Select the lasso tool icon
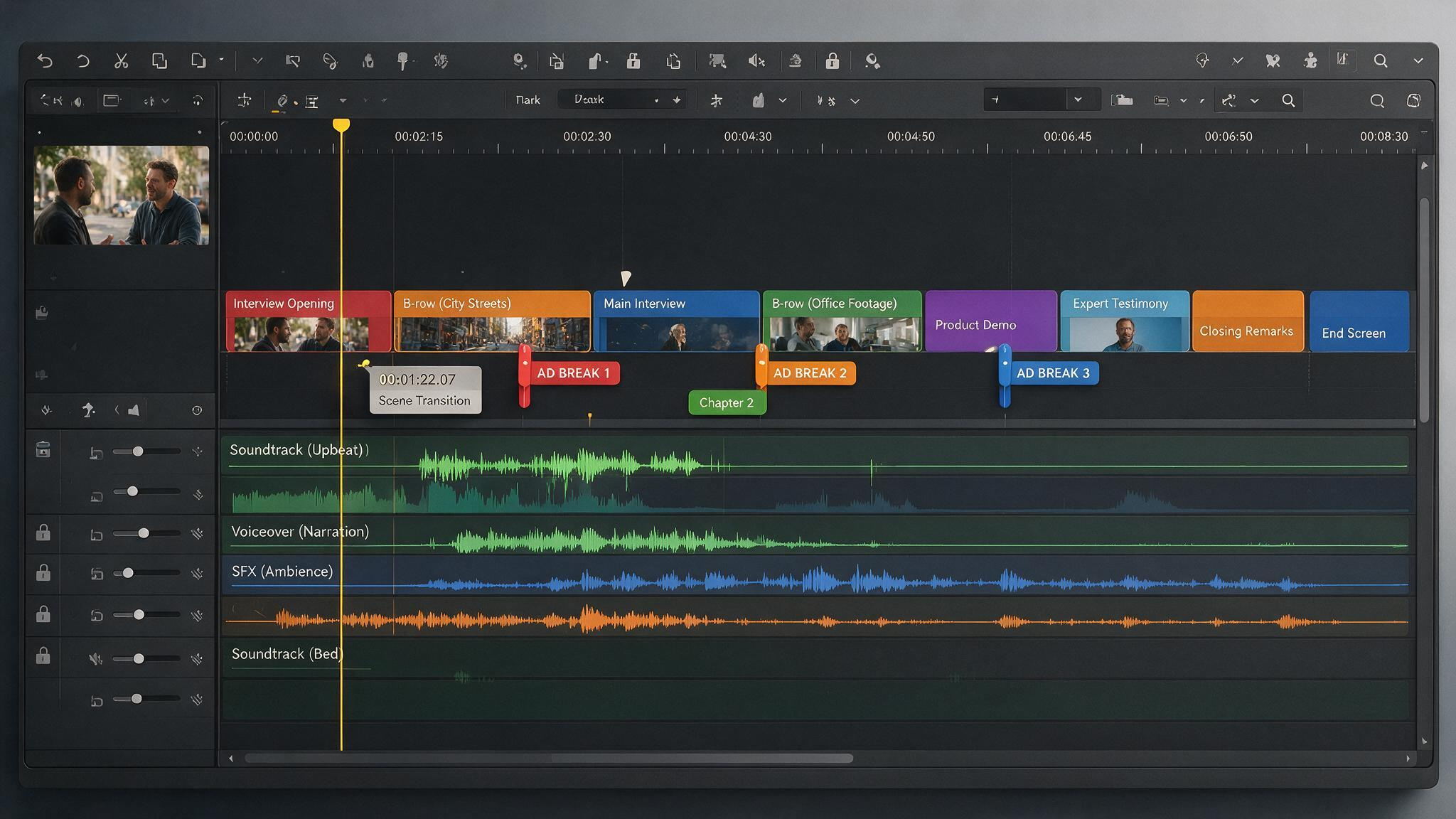 coord(330,61)
